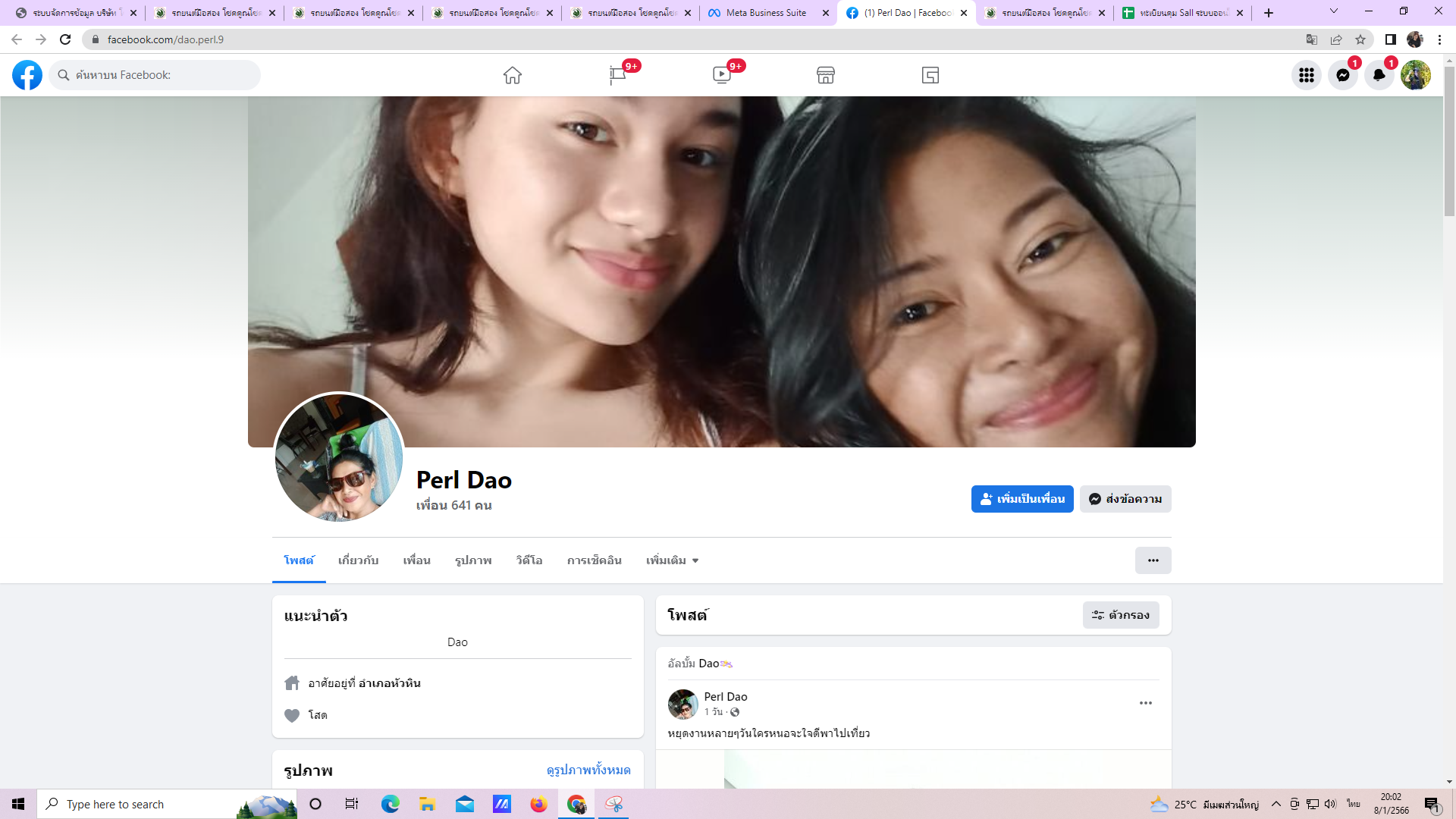This screenshot has width=1456, height=819.
Task: Open ดูรูปภาพทั้งหมด link
Action: coord(588,770)
